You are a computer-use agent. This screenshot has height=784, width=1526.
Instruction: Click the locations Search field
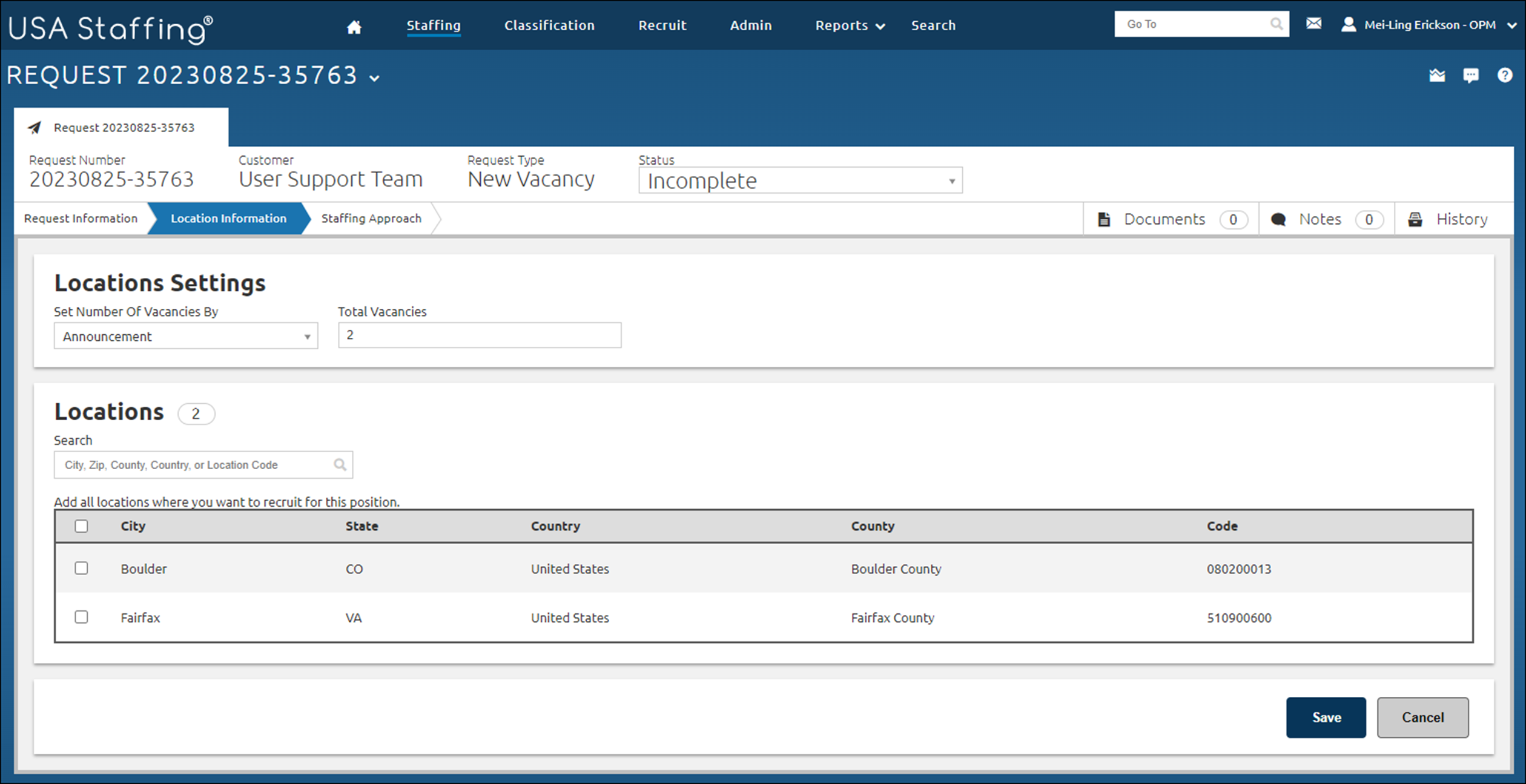click(x=203, y=464)
